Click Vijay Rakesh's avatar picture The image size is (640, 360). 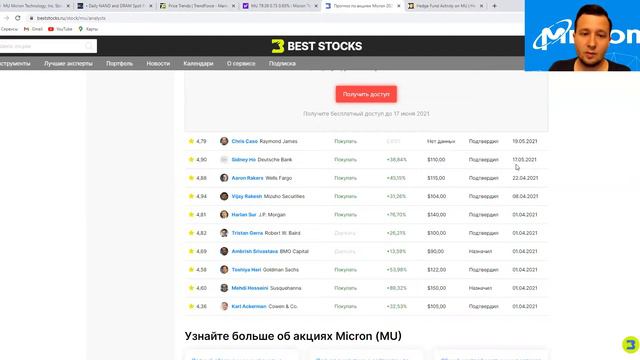224,196
